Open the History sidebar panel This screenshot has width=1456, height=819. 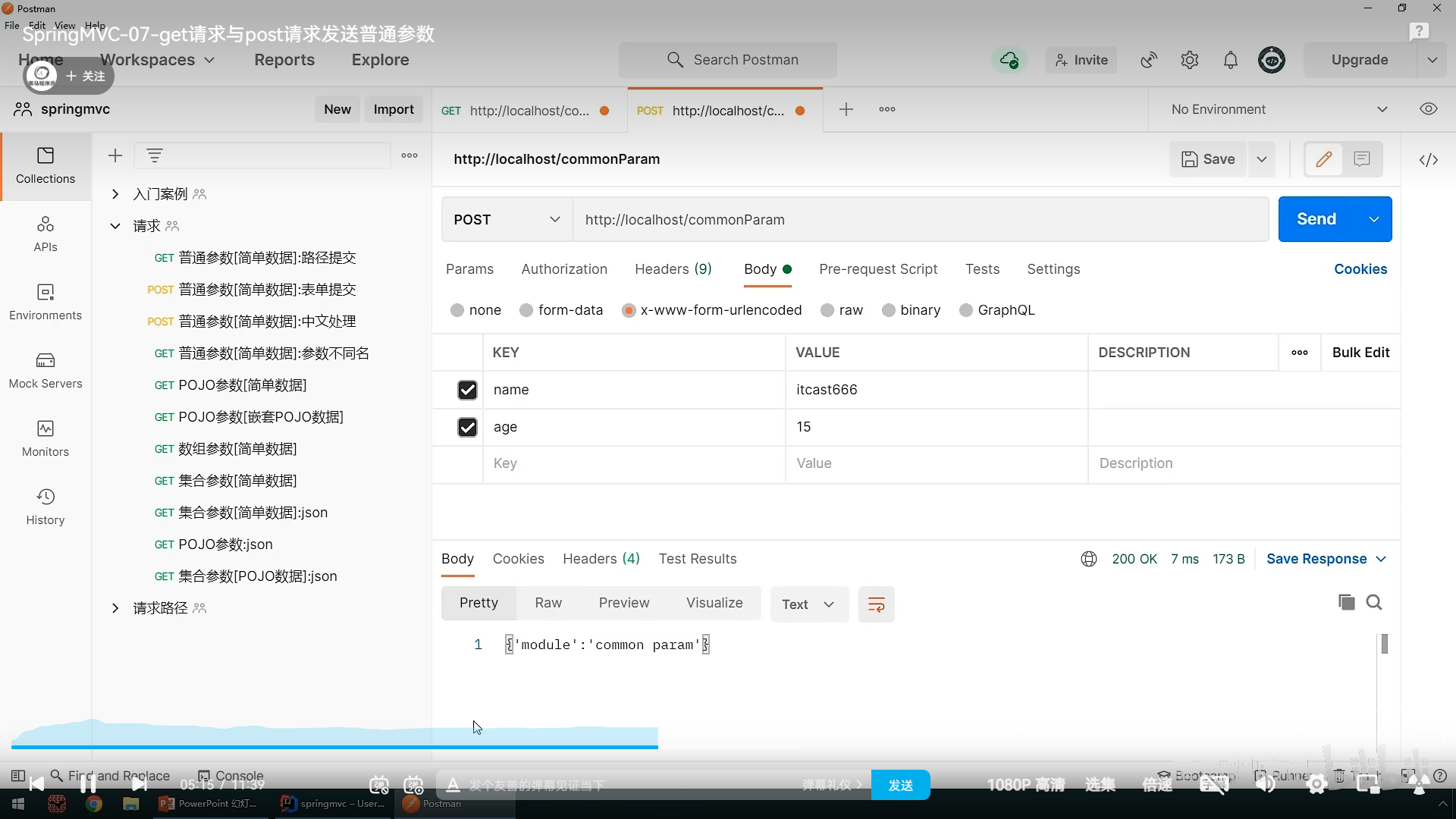[45, 507]
